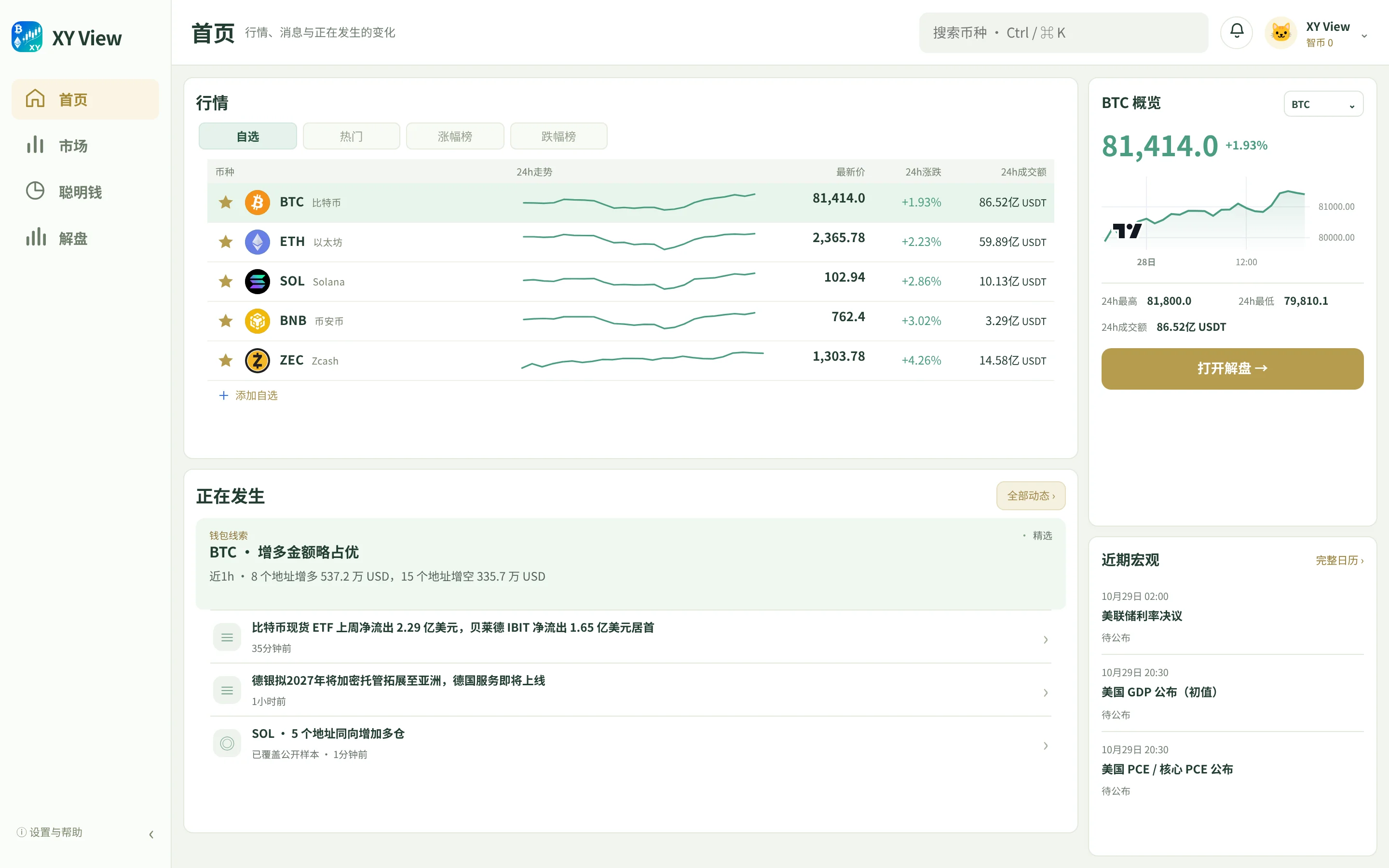Image resolution: width=1389 pixels, height=868 pixels.
Task: Switch to the 自选 tab
Action: [247, 136]
